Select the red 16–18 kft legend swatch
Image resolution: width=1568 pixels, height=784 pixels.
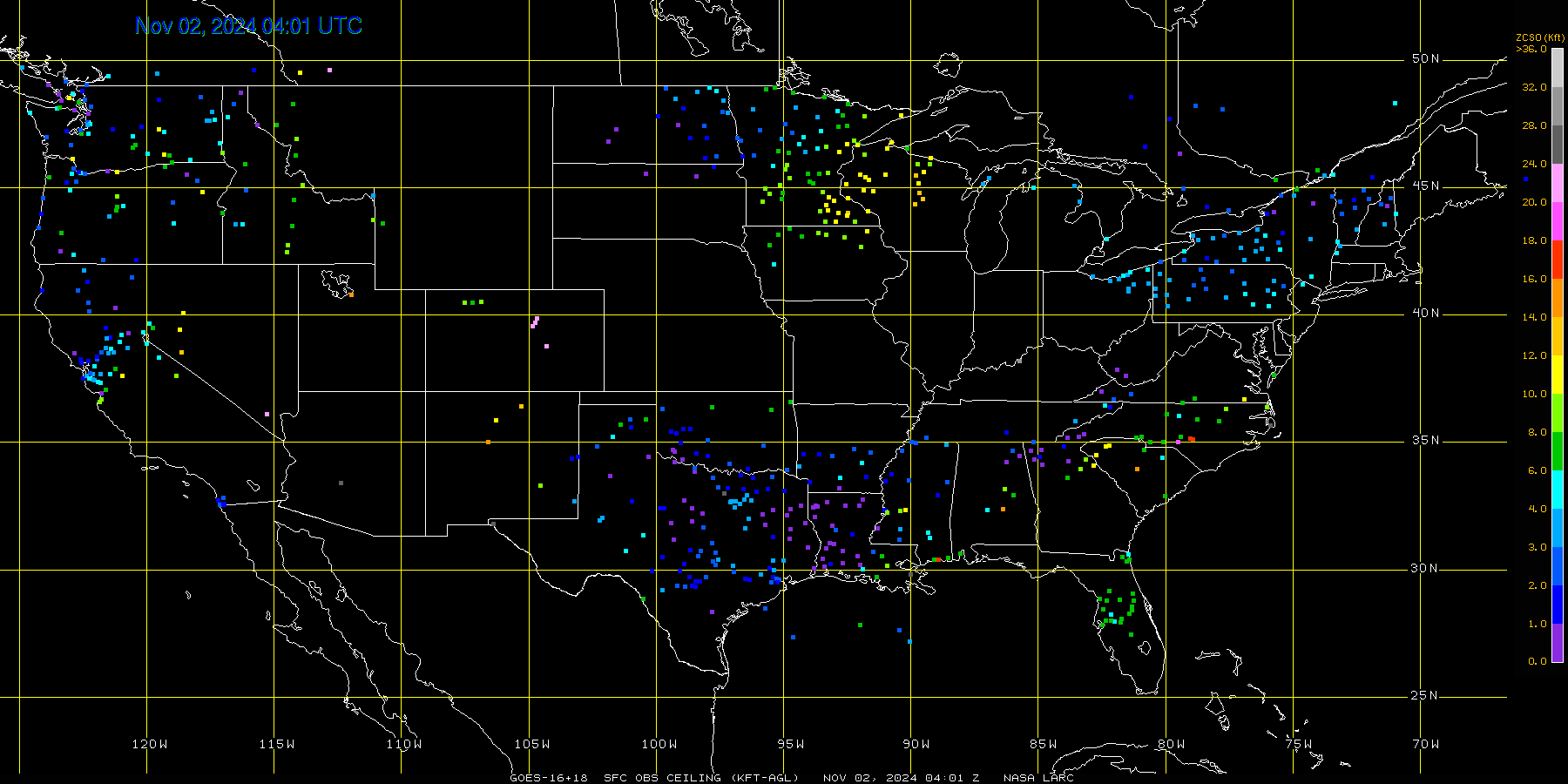(1558, 260)
